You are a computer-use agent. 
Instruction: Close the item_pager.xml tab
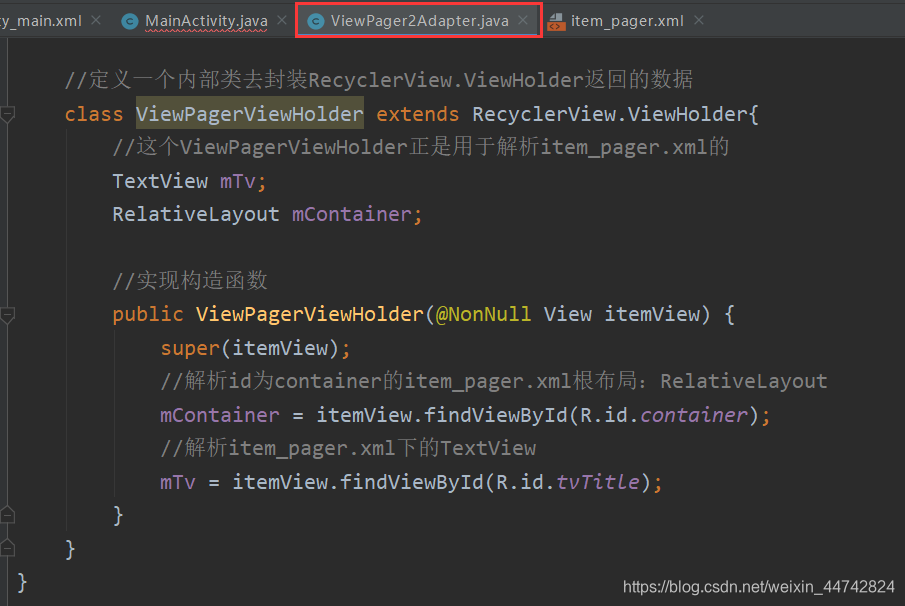tap(699, 20)
